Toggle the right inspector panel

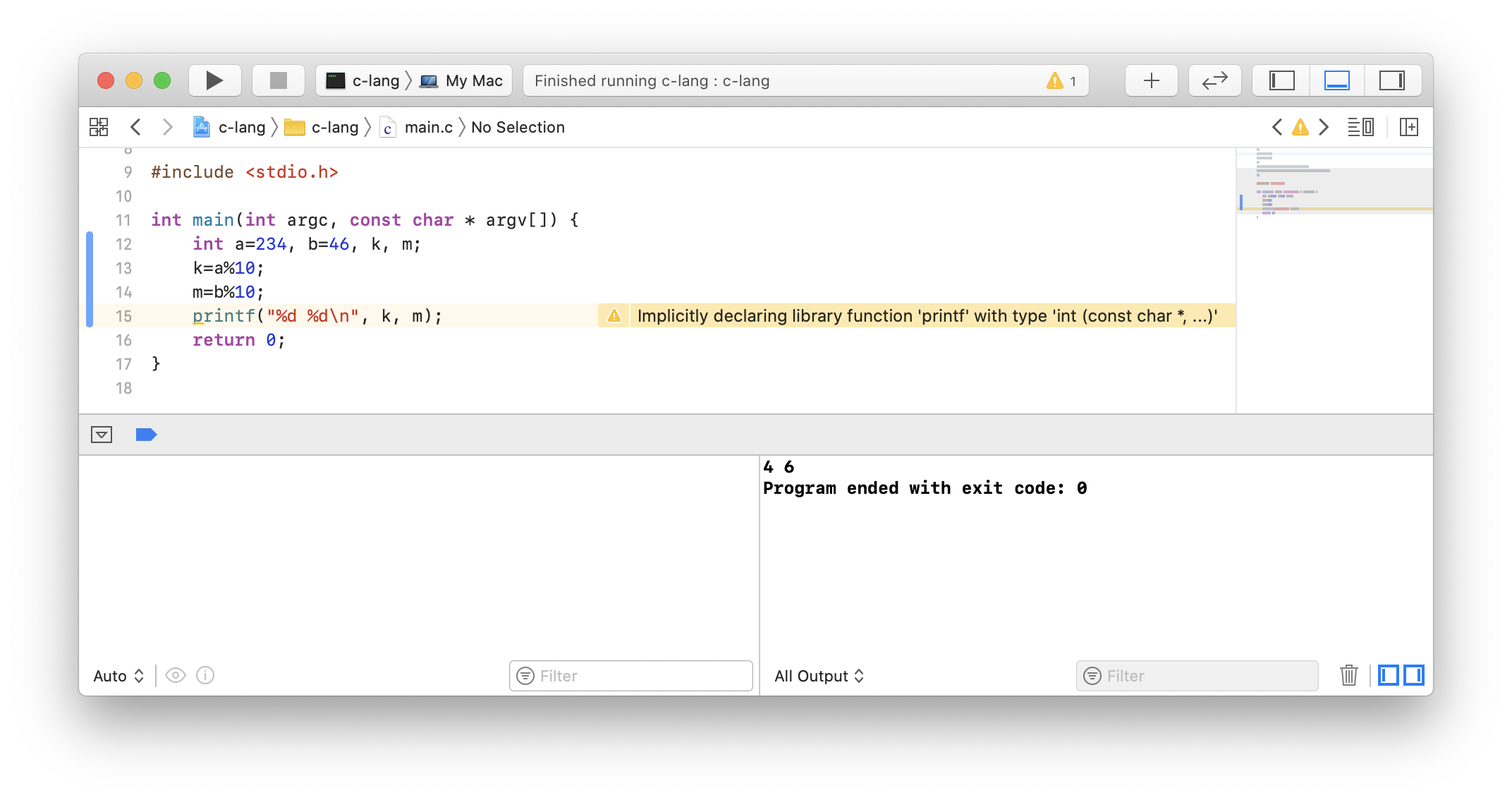1391,80
